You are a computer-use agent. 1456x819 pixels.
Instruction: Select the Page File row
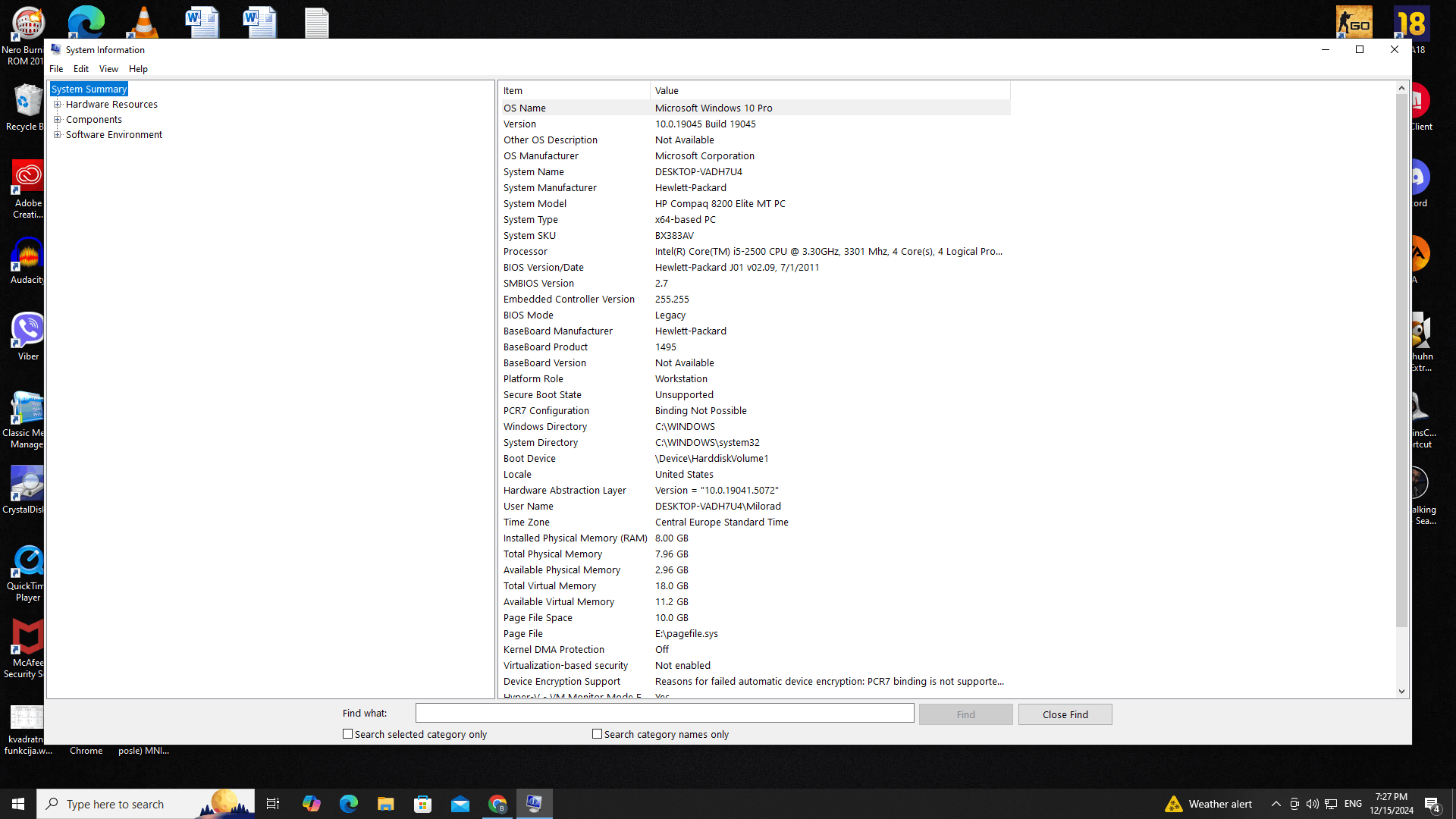(755, 634)
